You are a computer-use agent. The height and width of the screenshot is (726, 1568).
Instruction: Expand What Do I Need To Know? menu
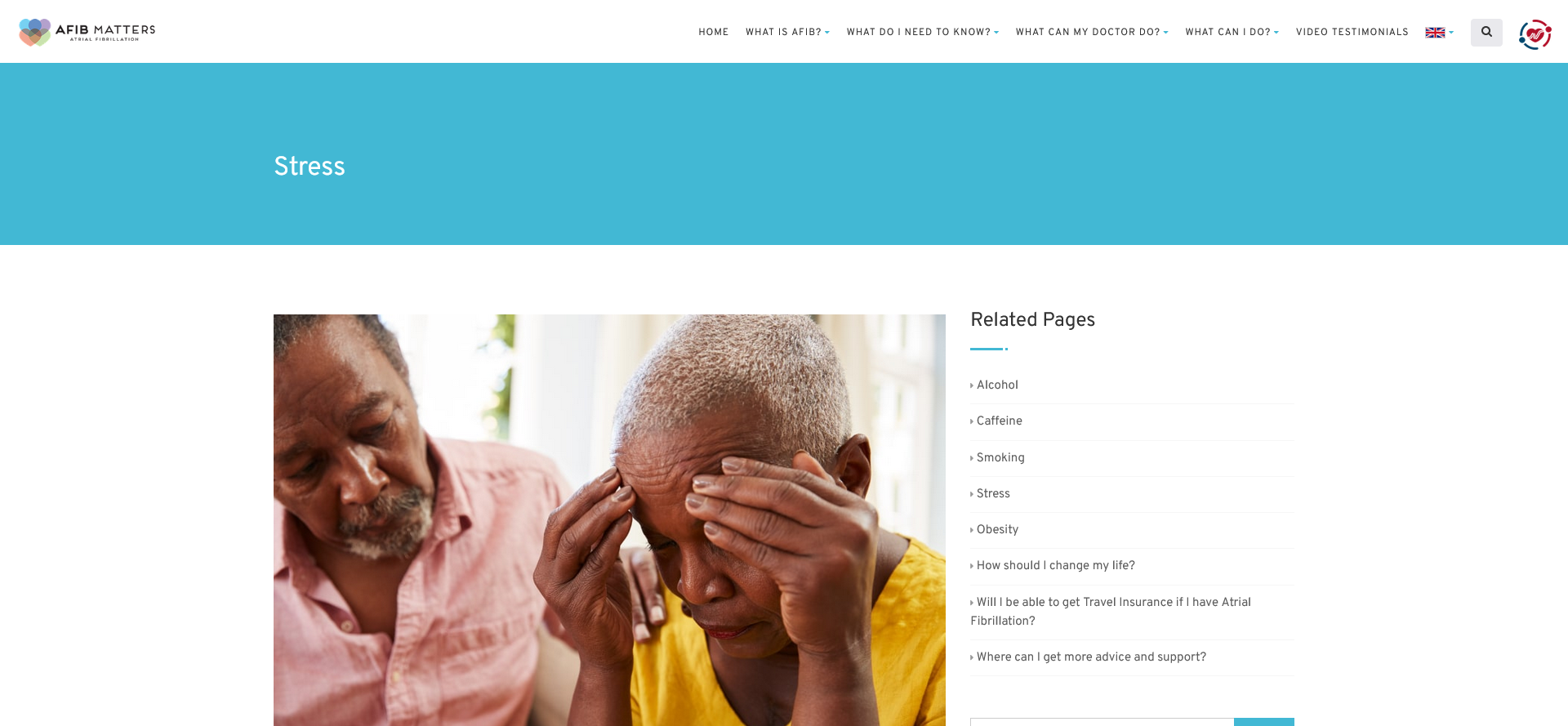coord(923,32)
